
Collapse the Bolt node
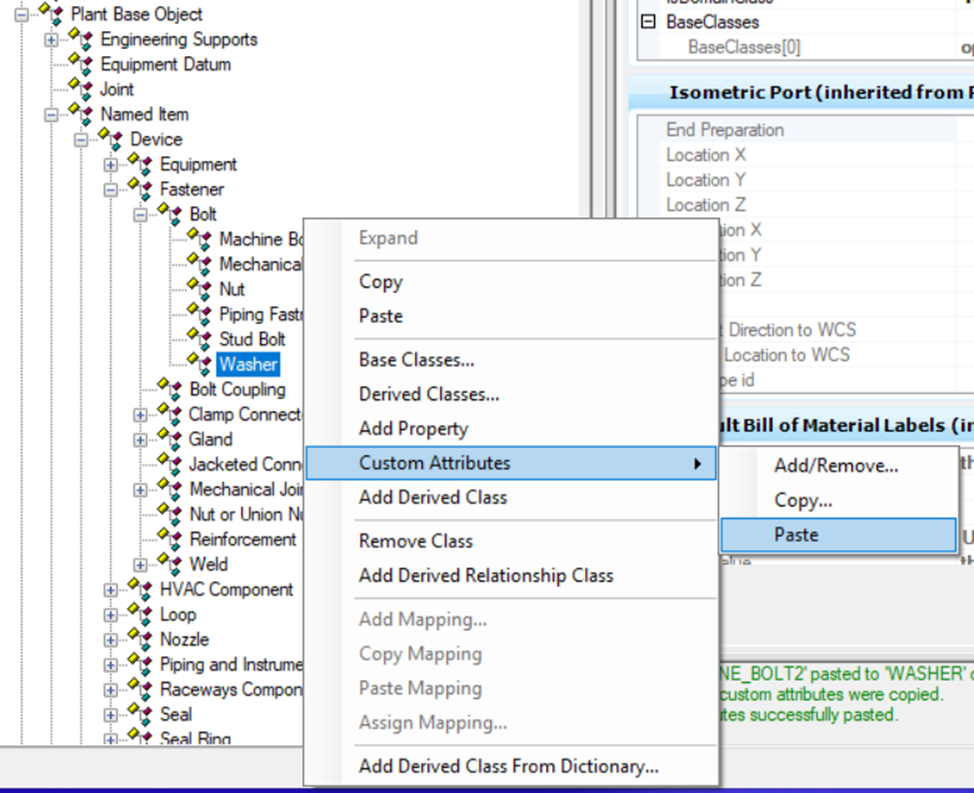(x=140, y=215)
